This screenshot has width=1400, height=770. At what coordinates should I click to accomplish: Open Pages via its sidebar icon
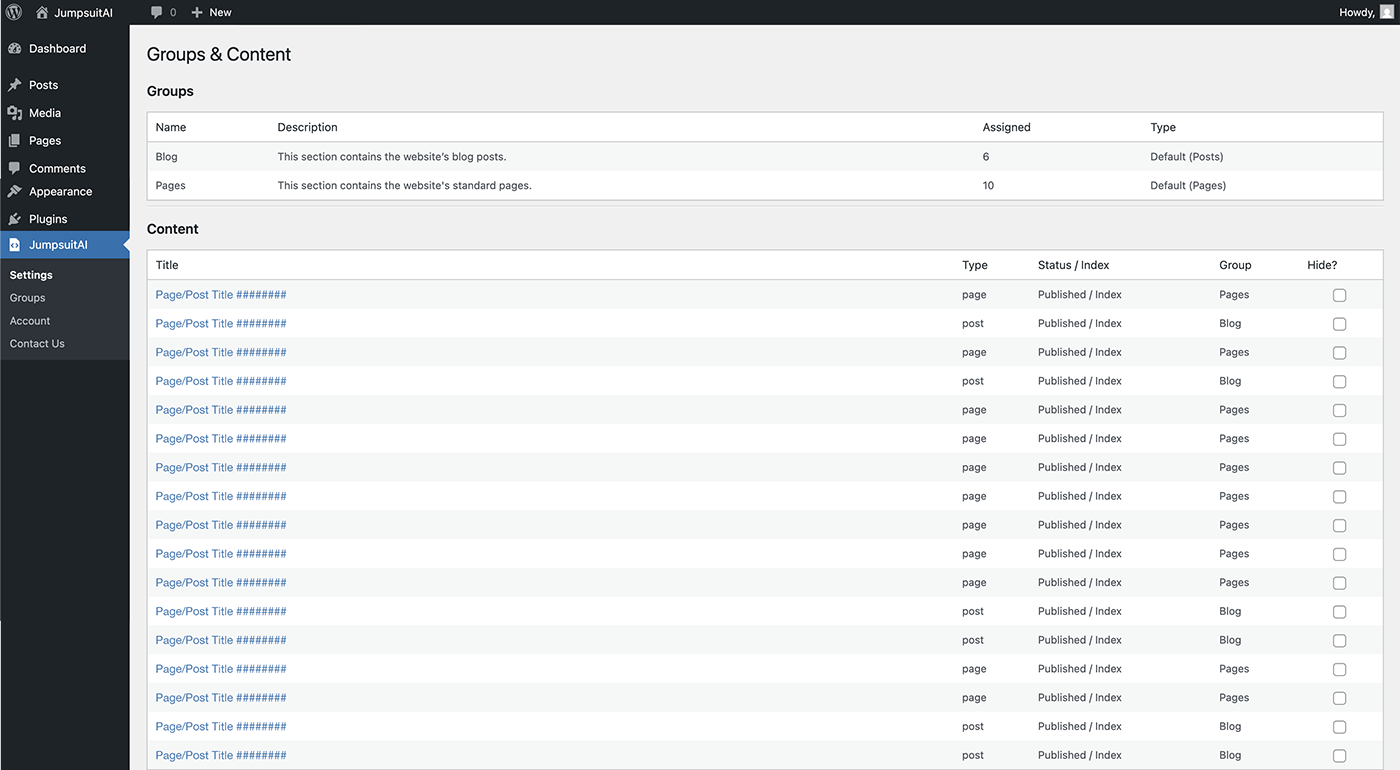16,140
